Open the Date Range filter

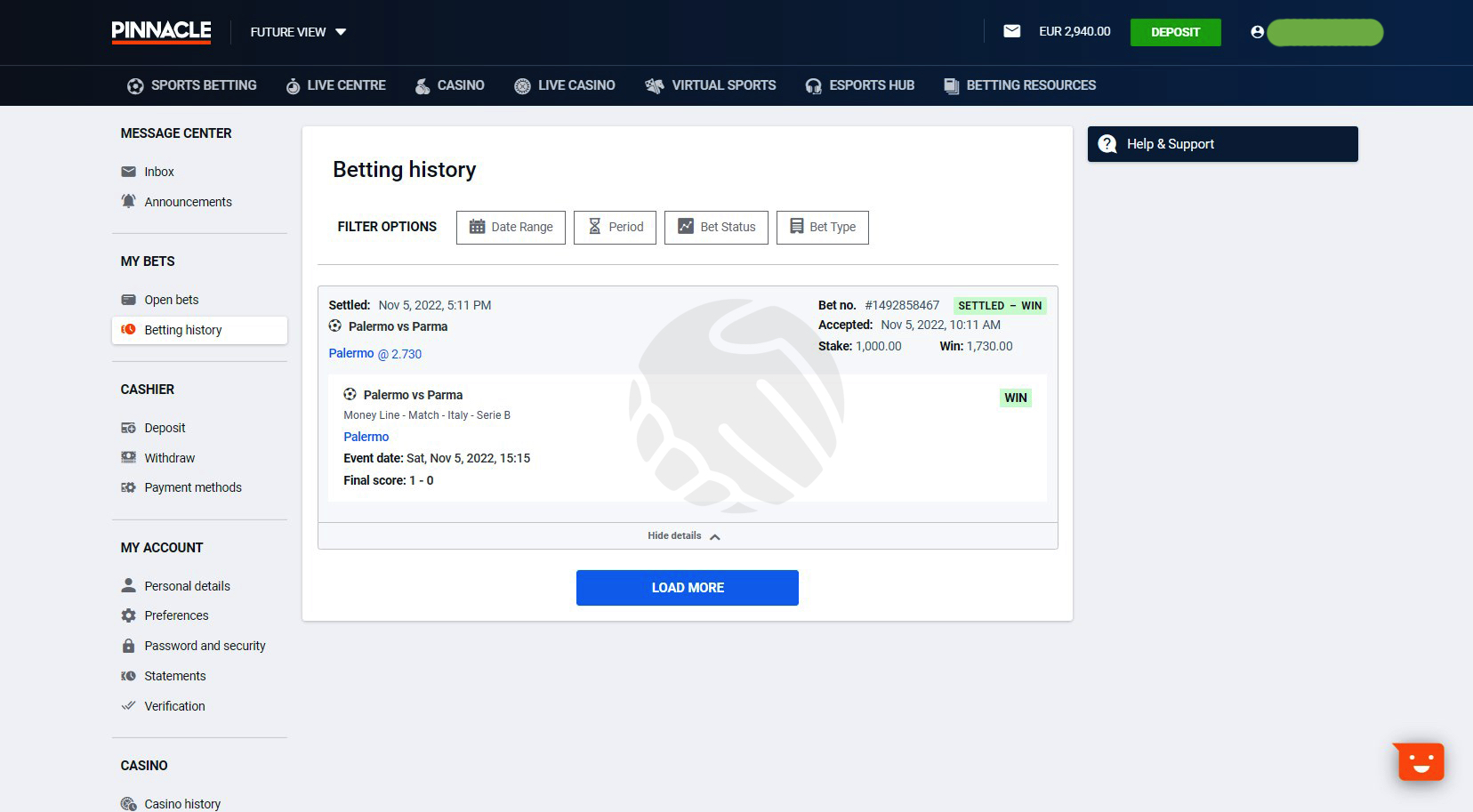click(511, 227)
